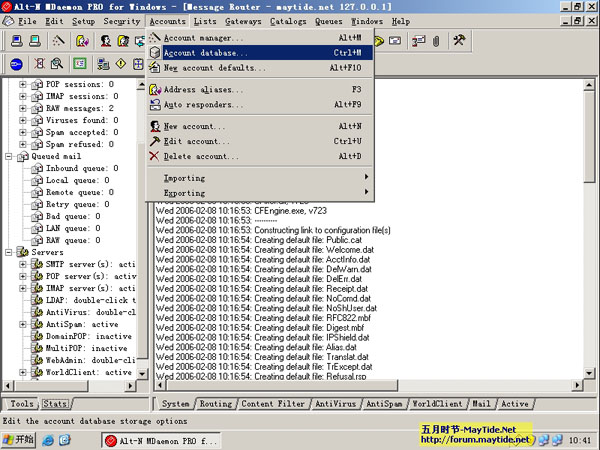
Task: Open the Gateways menu
Action: (x=243, y=21)
